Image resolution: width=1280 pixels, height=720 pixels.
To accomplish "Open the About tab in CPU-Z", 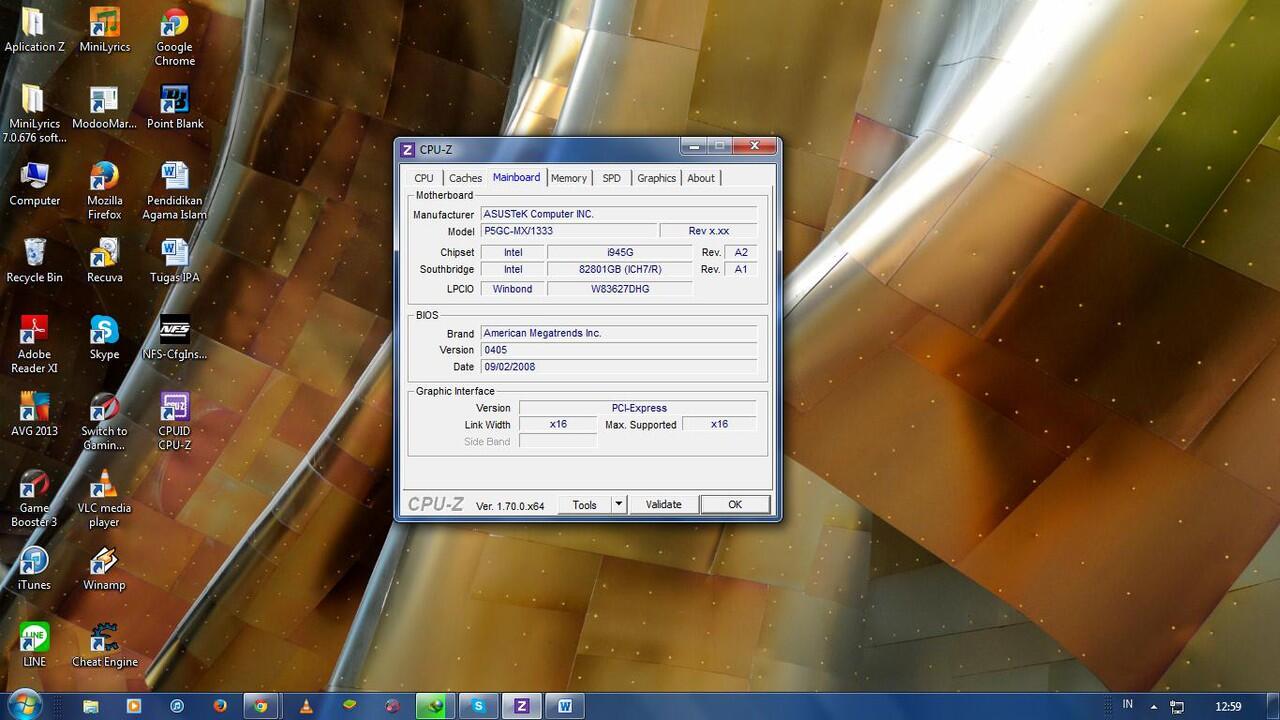I will (x=701, y=178).
